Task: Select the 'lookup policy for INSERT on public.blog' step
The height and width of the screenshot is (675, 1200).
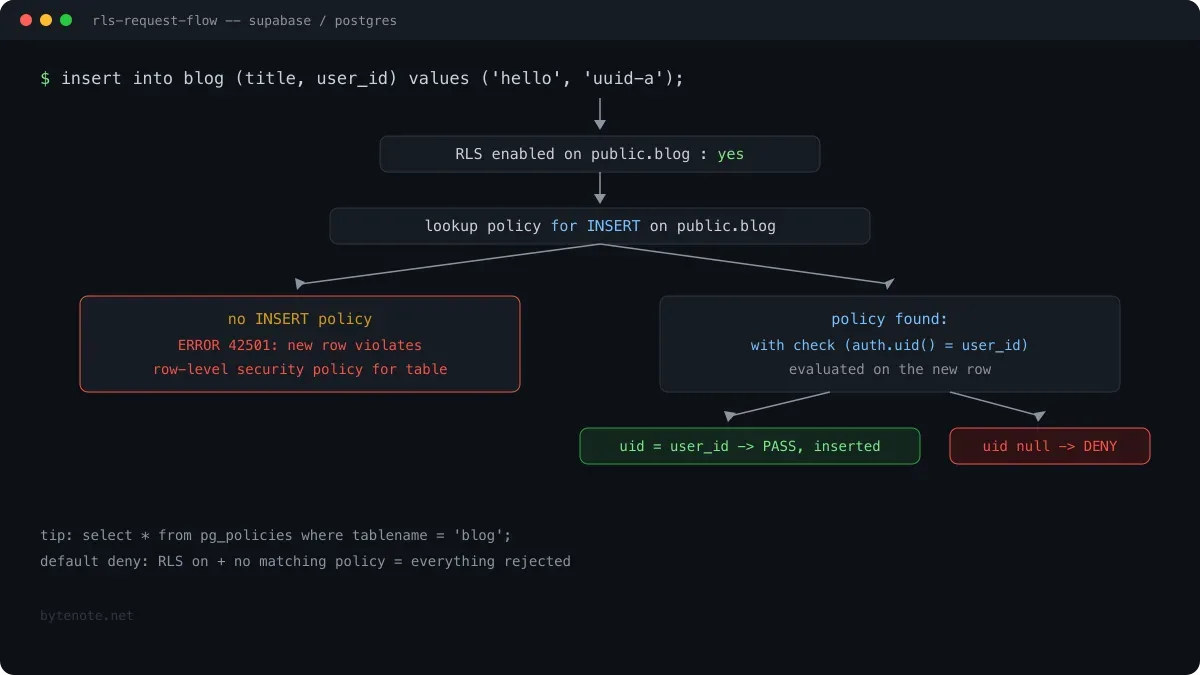Action: [600, 226]
